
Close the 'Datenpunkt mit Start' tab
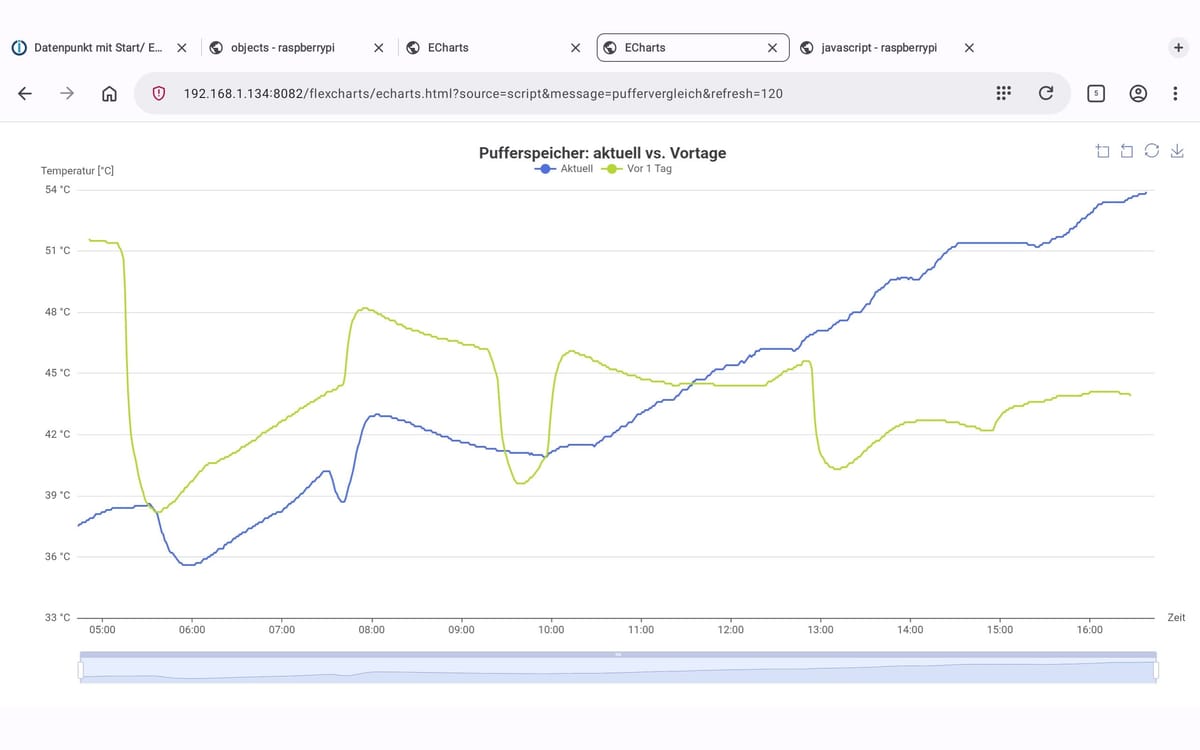pyautogui.click(x=181, y=47)
